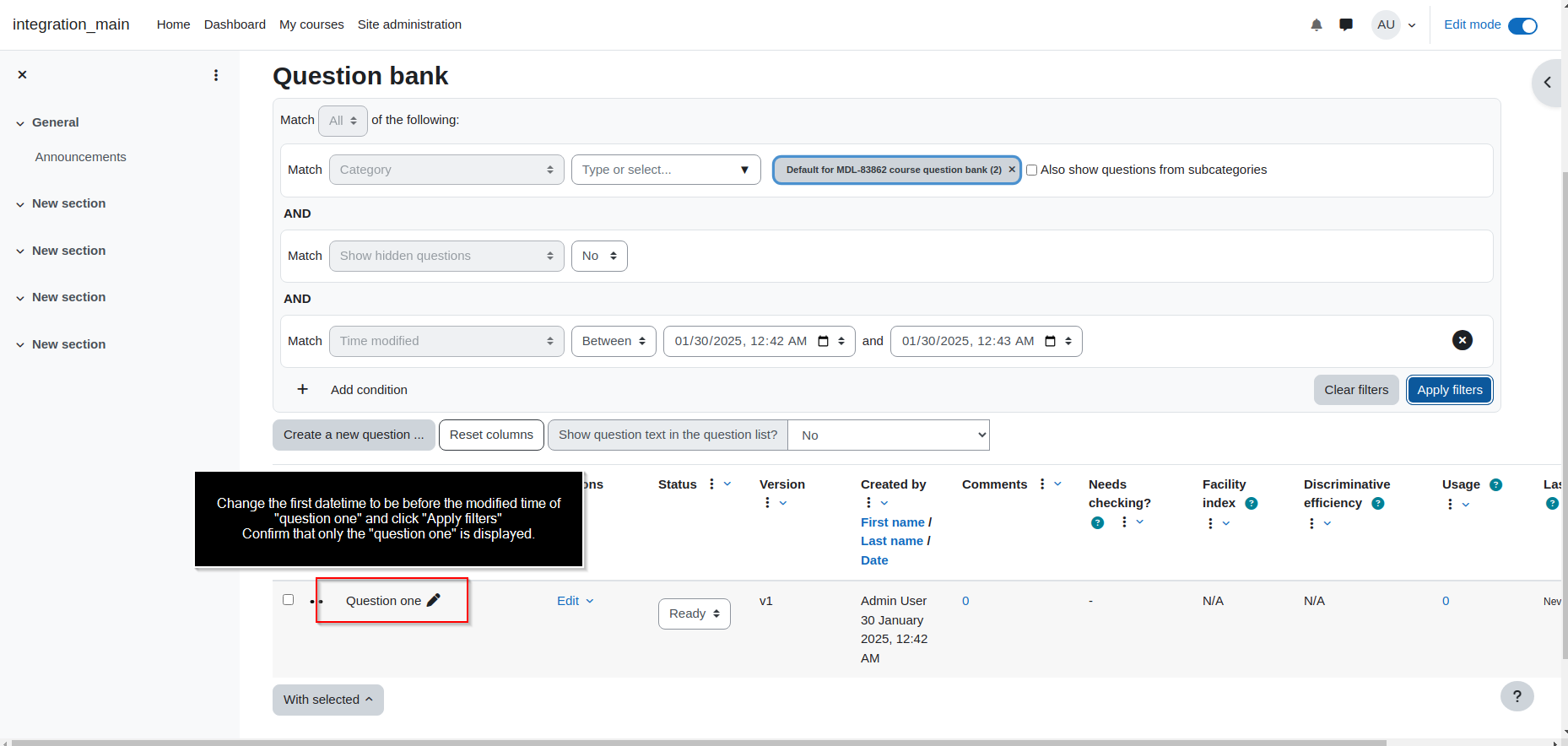This screenshot has width=1568, height=746.
Task: Edit Question one name with pencil
Action: coord(434,600)
